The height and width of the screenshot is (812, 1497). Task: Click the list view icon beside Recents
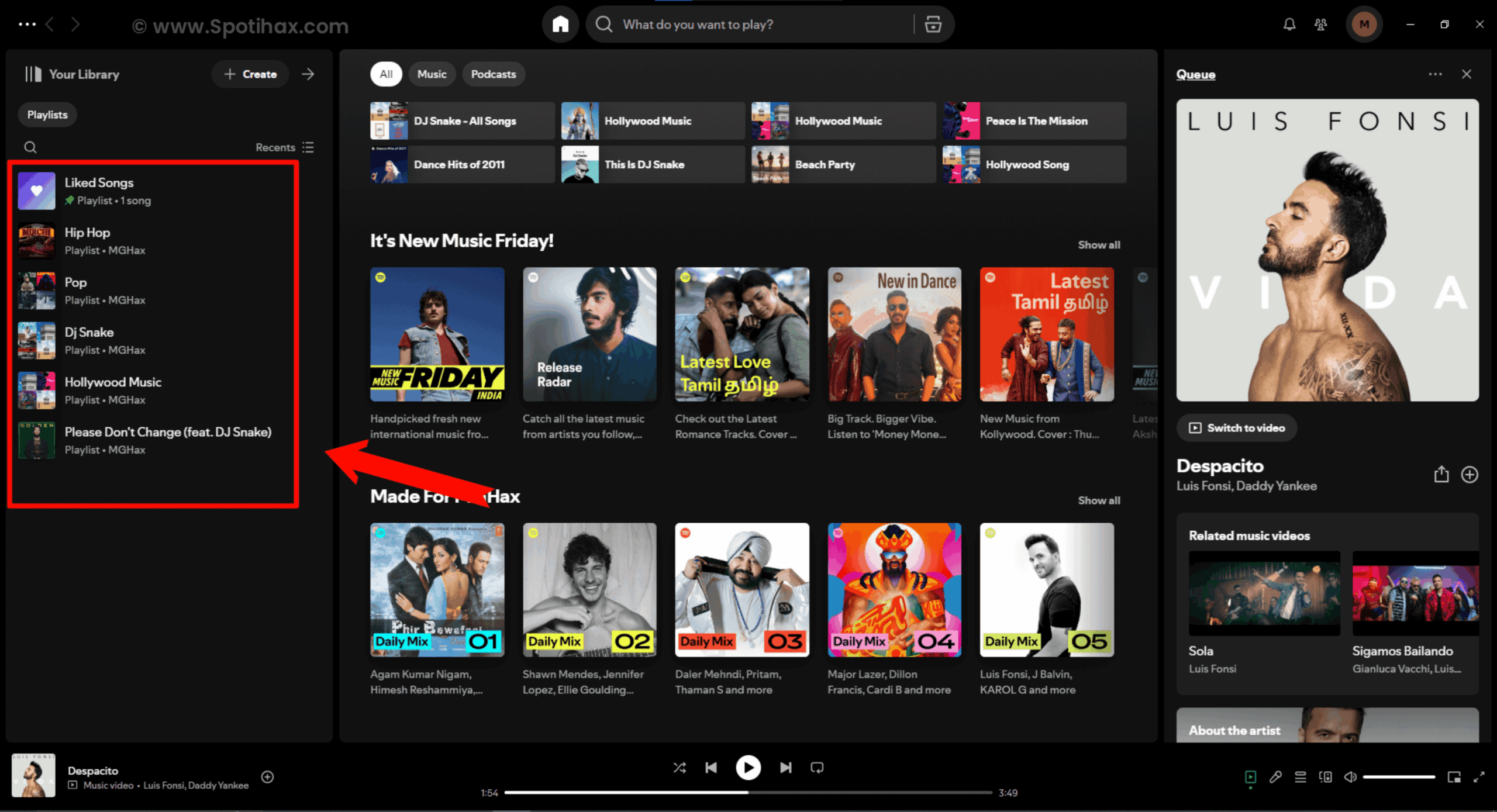[308, 147]
